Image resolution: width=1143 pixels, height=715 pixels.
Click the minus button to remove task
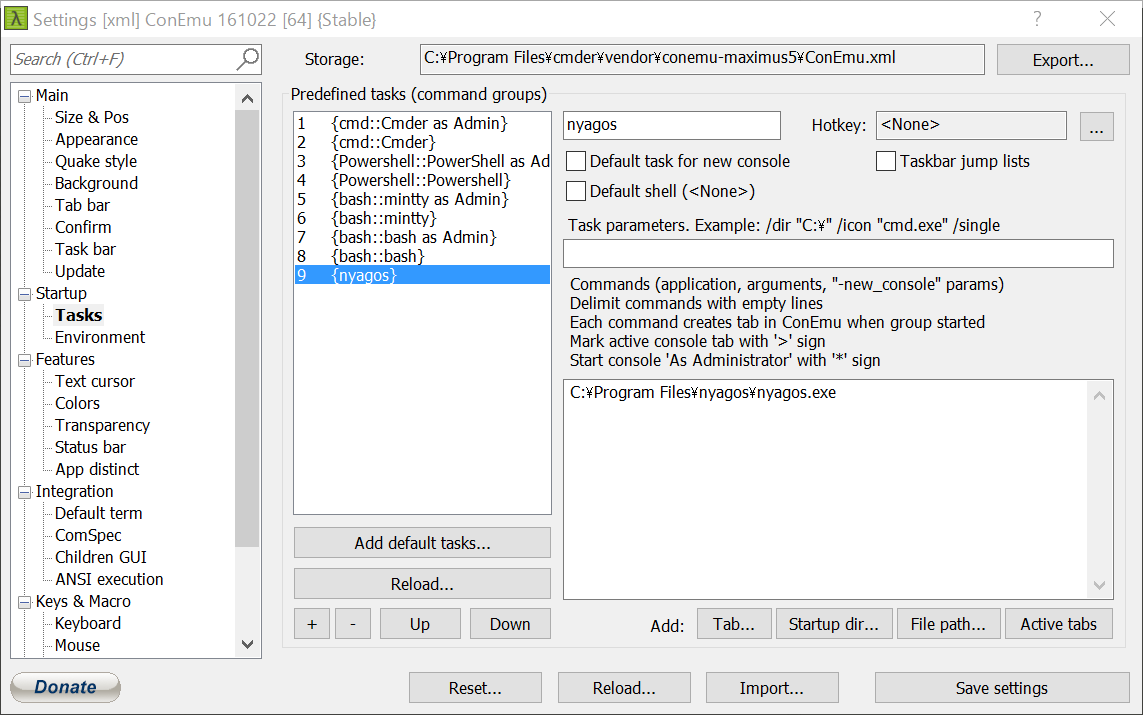pos(353,624)
